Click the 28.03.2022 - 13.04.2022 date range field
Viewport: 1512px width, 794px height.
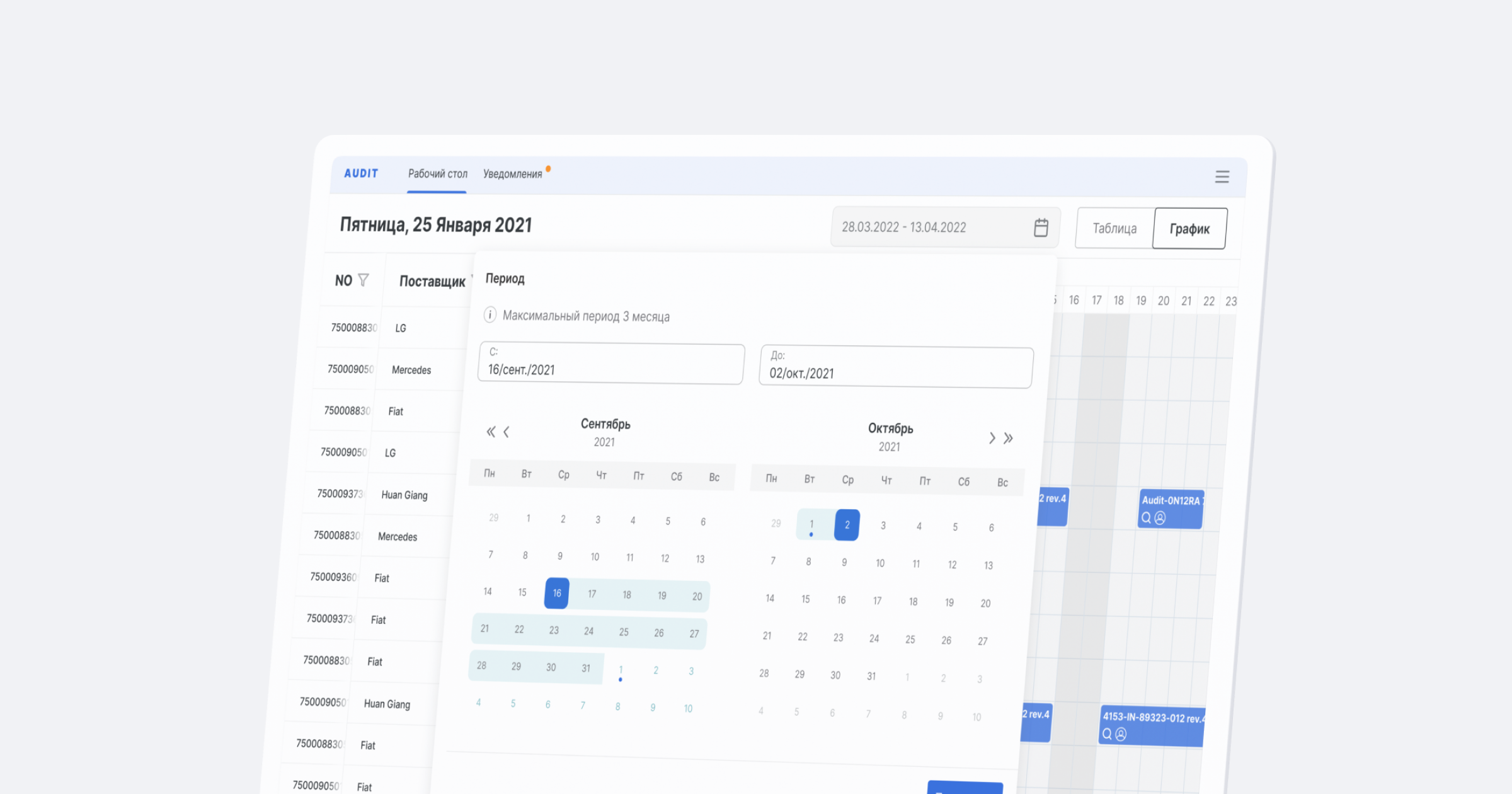tap(945, 227)
